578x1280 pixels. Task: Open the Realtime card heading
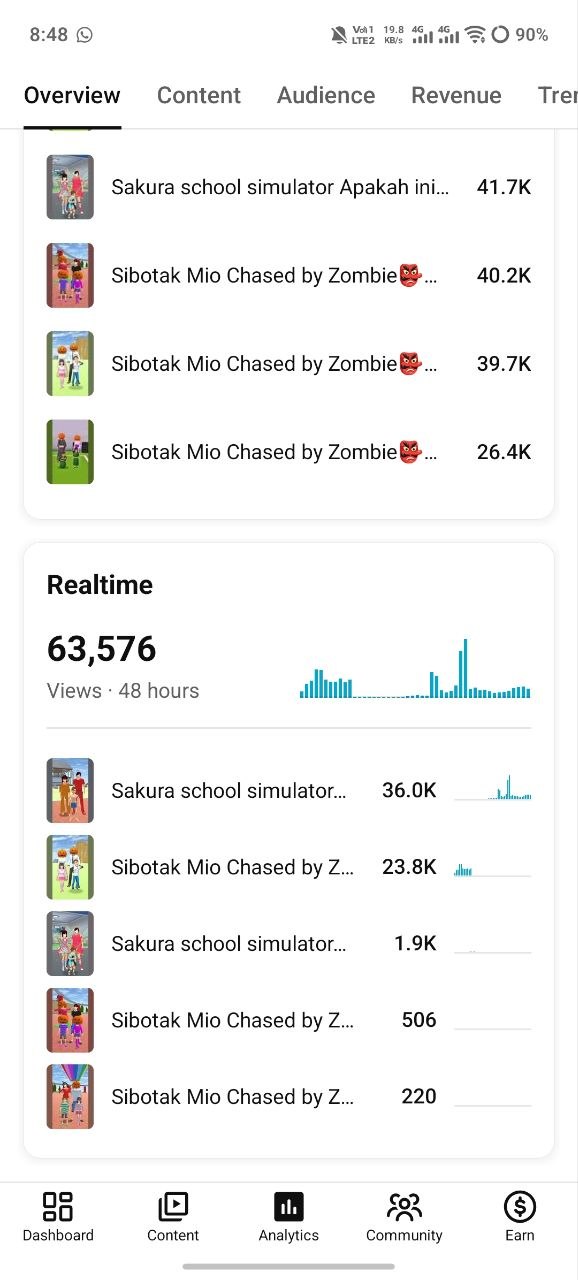click(x=100, y=585)
